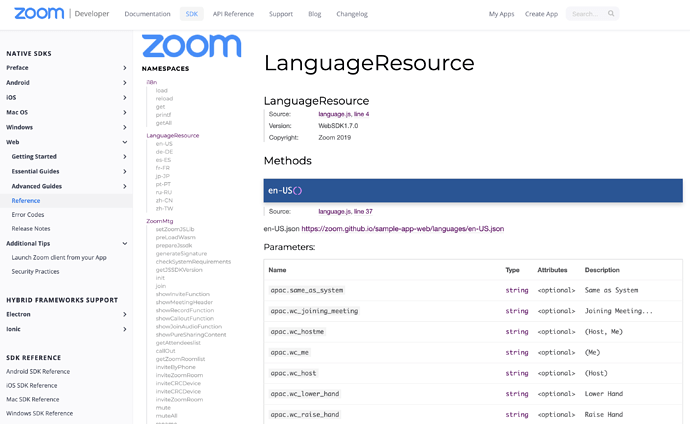The image size is (690, 424).
Task: Open Release Notes in the sidebar
Action: pyautogui.click(x=31, y=229)
